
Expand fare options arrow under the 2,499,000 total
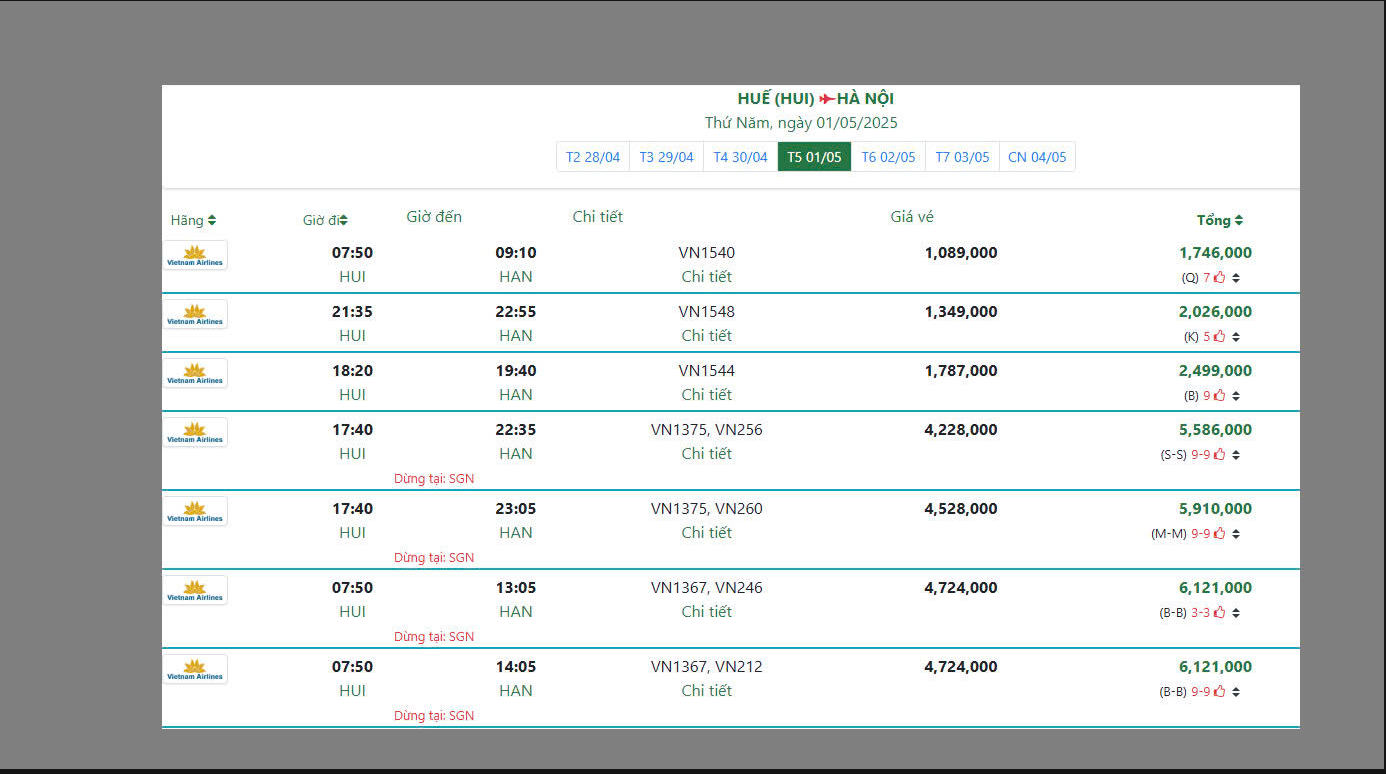(1236, 396)
